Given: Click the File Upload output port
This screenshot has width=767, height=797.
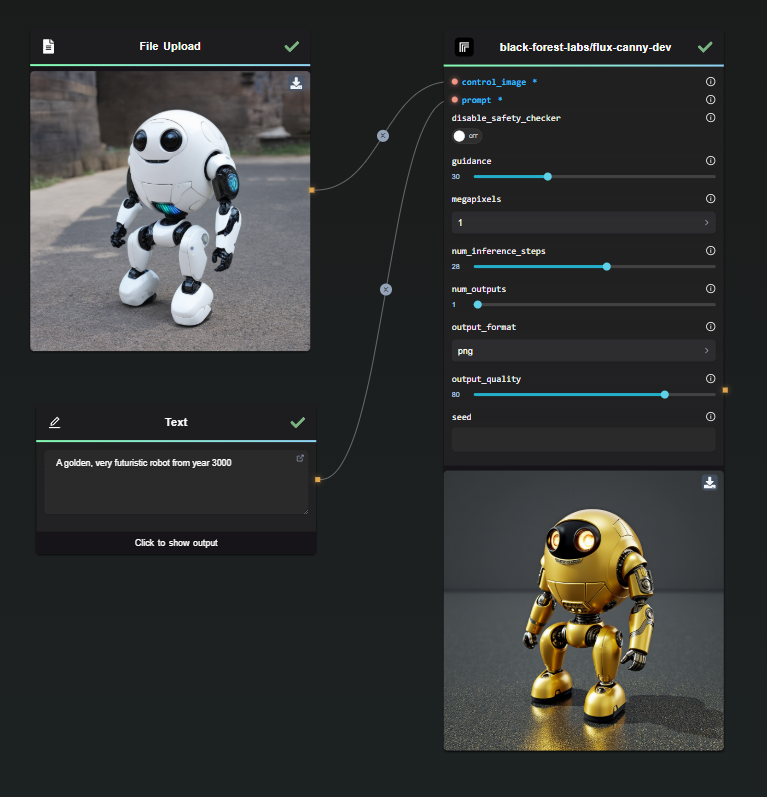Looking at the screenshot, I should (x=312, y=190).
